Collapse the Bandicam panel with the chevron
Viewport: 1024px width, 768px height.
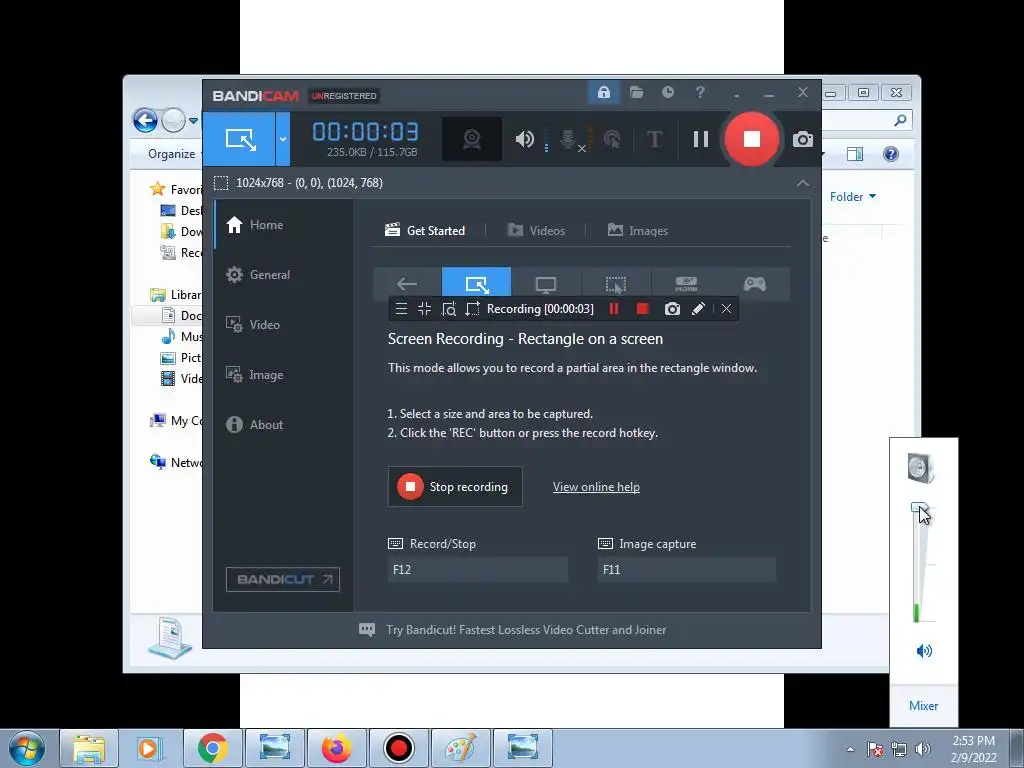coord(803,183)
